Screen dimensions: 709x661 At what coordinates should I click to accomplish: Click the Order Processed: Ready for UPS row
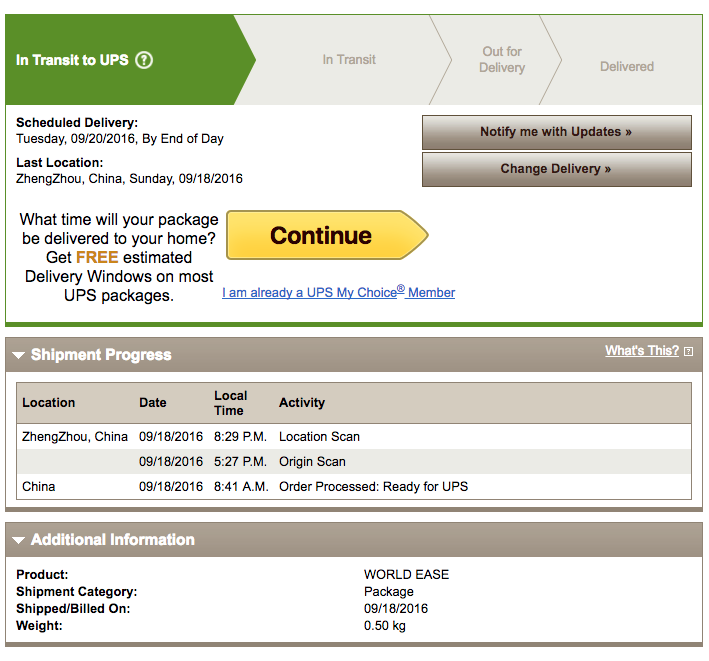click(x=354, y=486)
